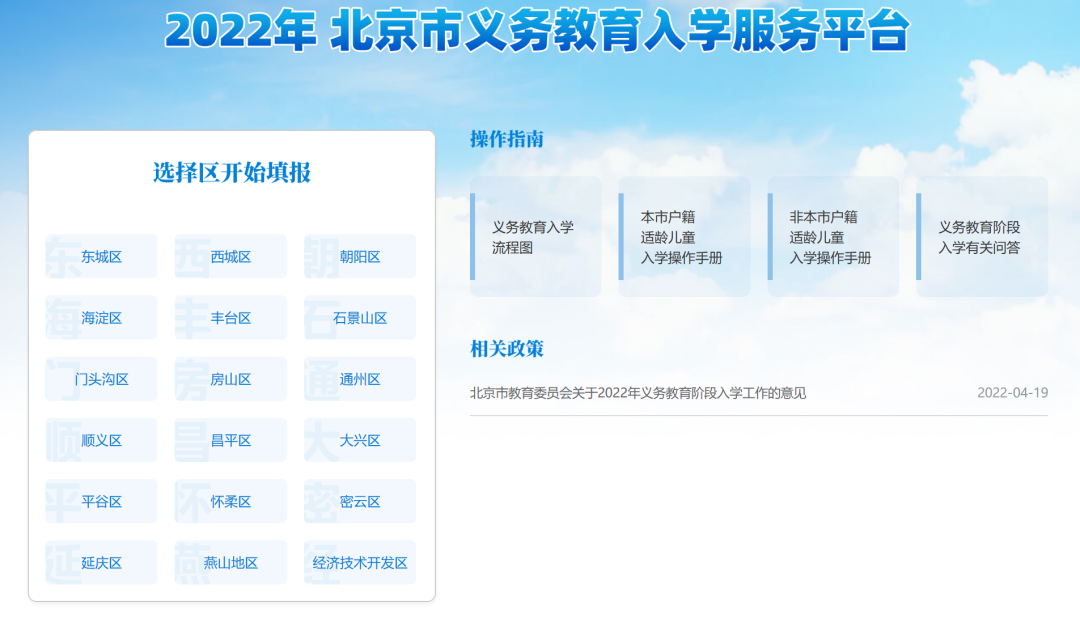Open policy link 北京市教育委员会关于2022年义务教育阶段入学工作的意见
Image resolution: width=1080 pixels, height=627 pixels.
coord(638,393)
